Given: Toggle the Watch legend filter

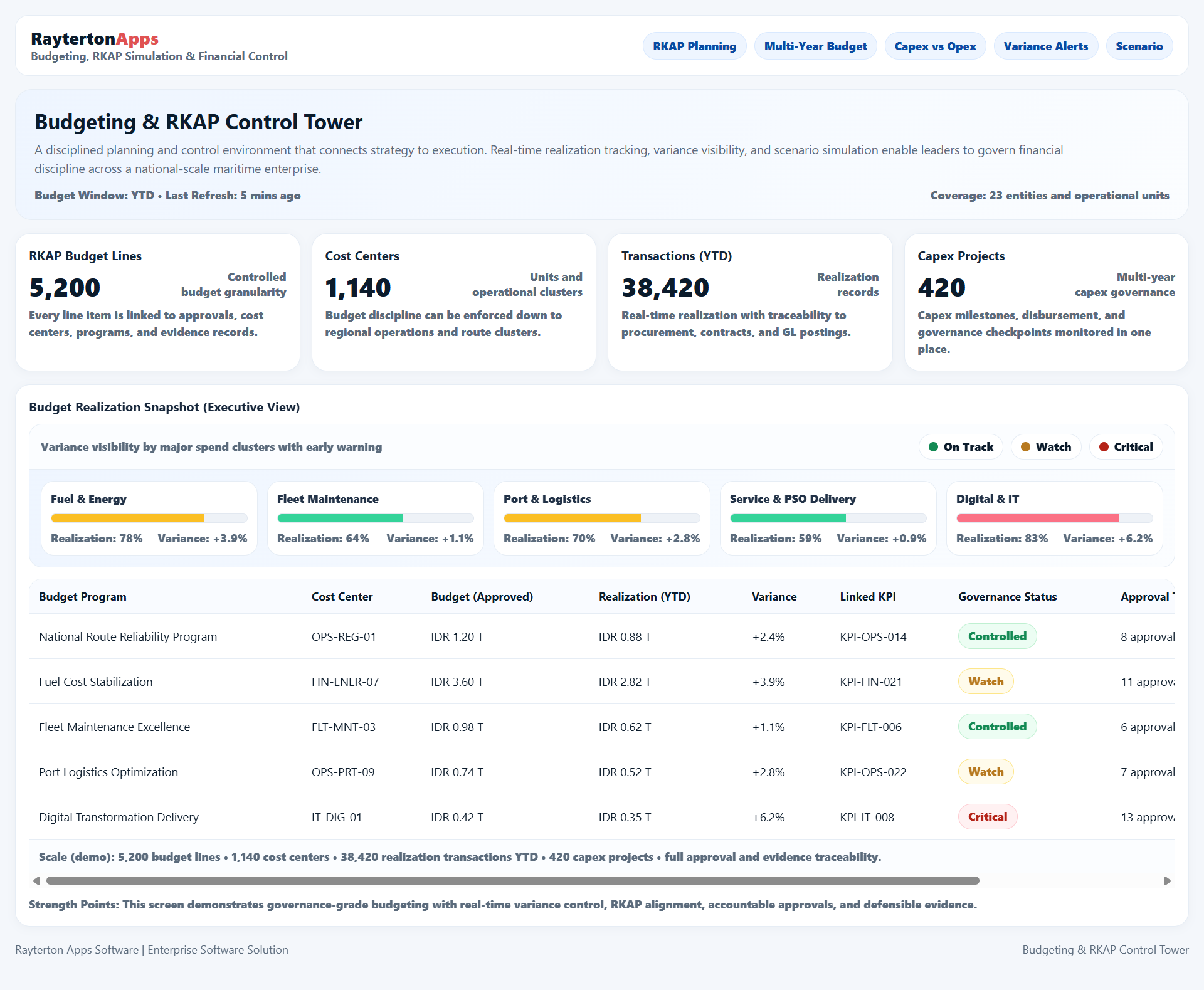Looking at the screenshot, I should click(1045, 447).
